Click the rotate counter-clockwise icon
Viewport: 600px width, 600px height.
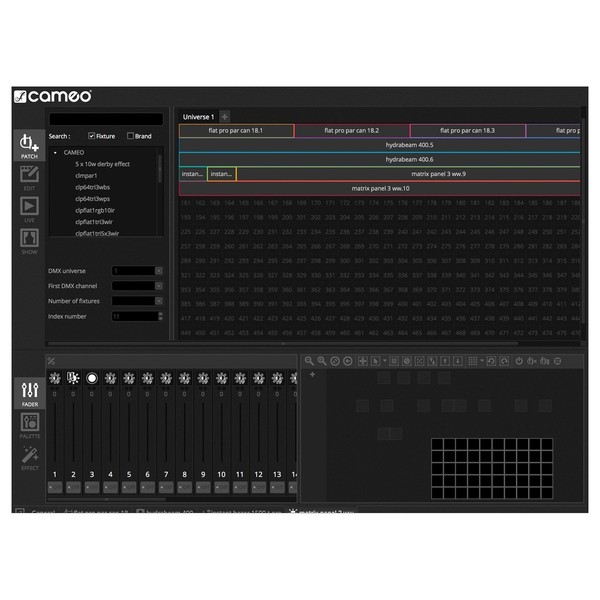[x=491, y=361]
